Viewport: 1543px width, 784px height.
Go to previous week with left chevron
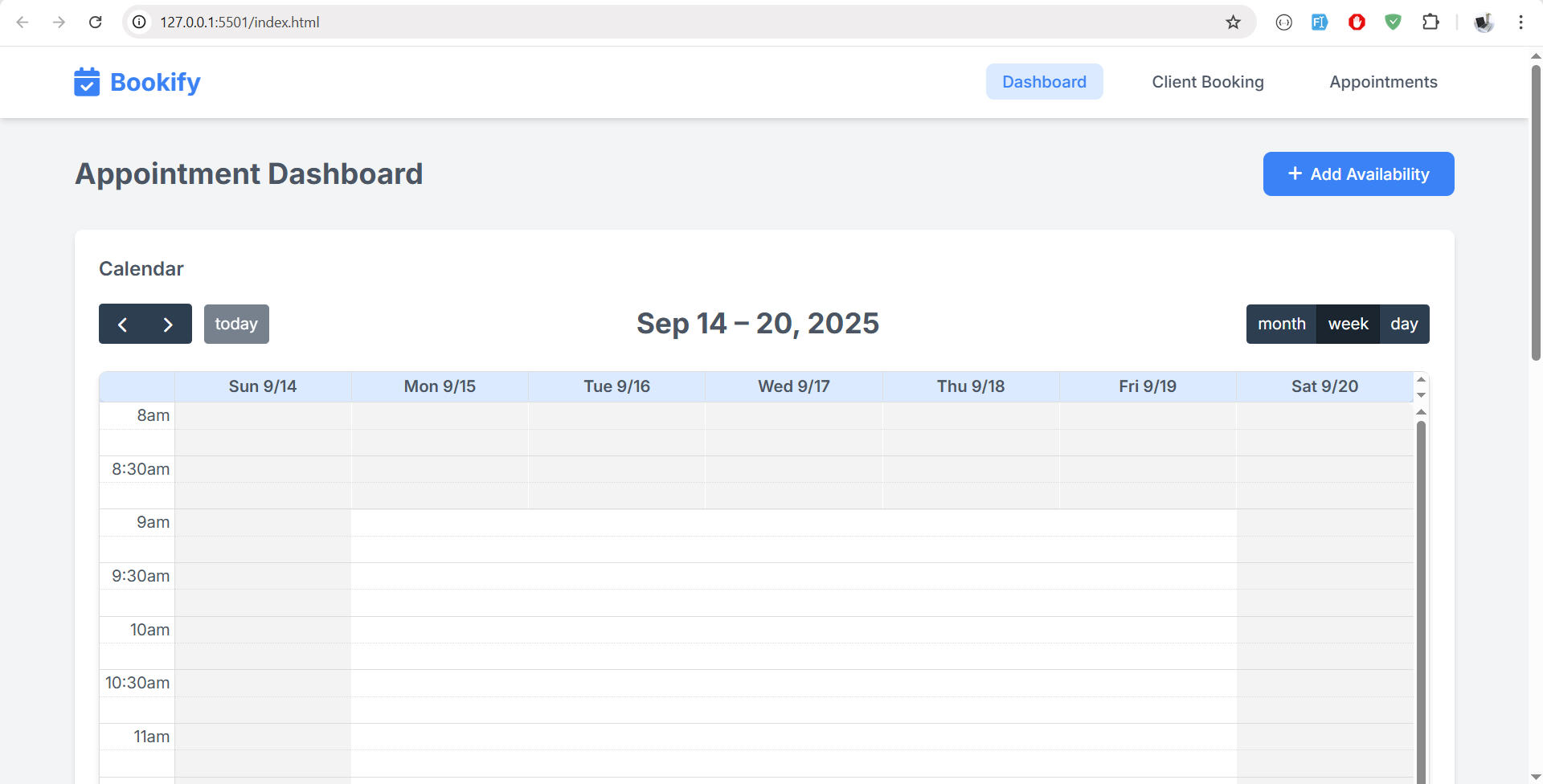click(x=122, y=325)
